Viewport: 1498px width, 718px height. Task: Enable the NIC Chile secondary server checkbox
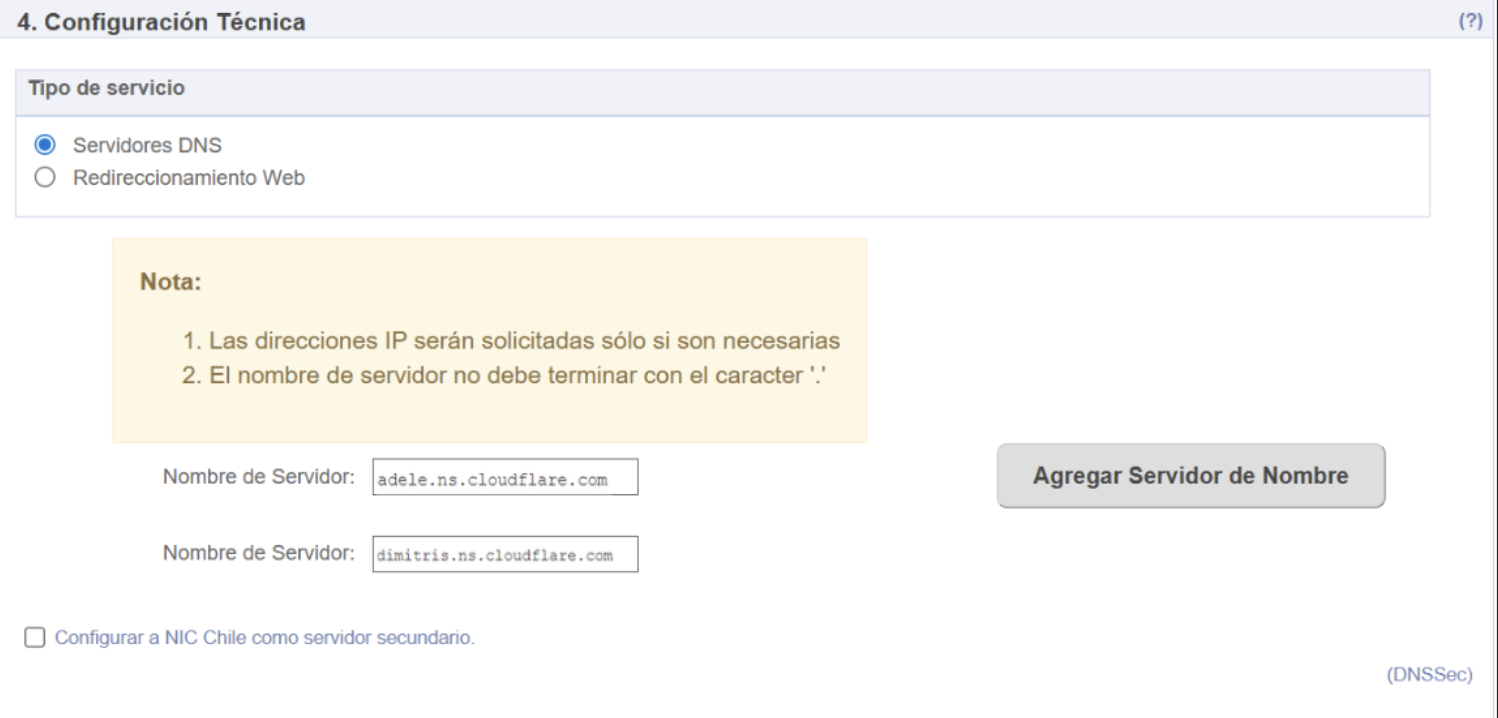(35, 638)
